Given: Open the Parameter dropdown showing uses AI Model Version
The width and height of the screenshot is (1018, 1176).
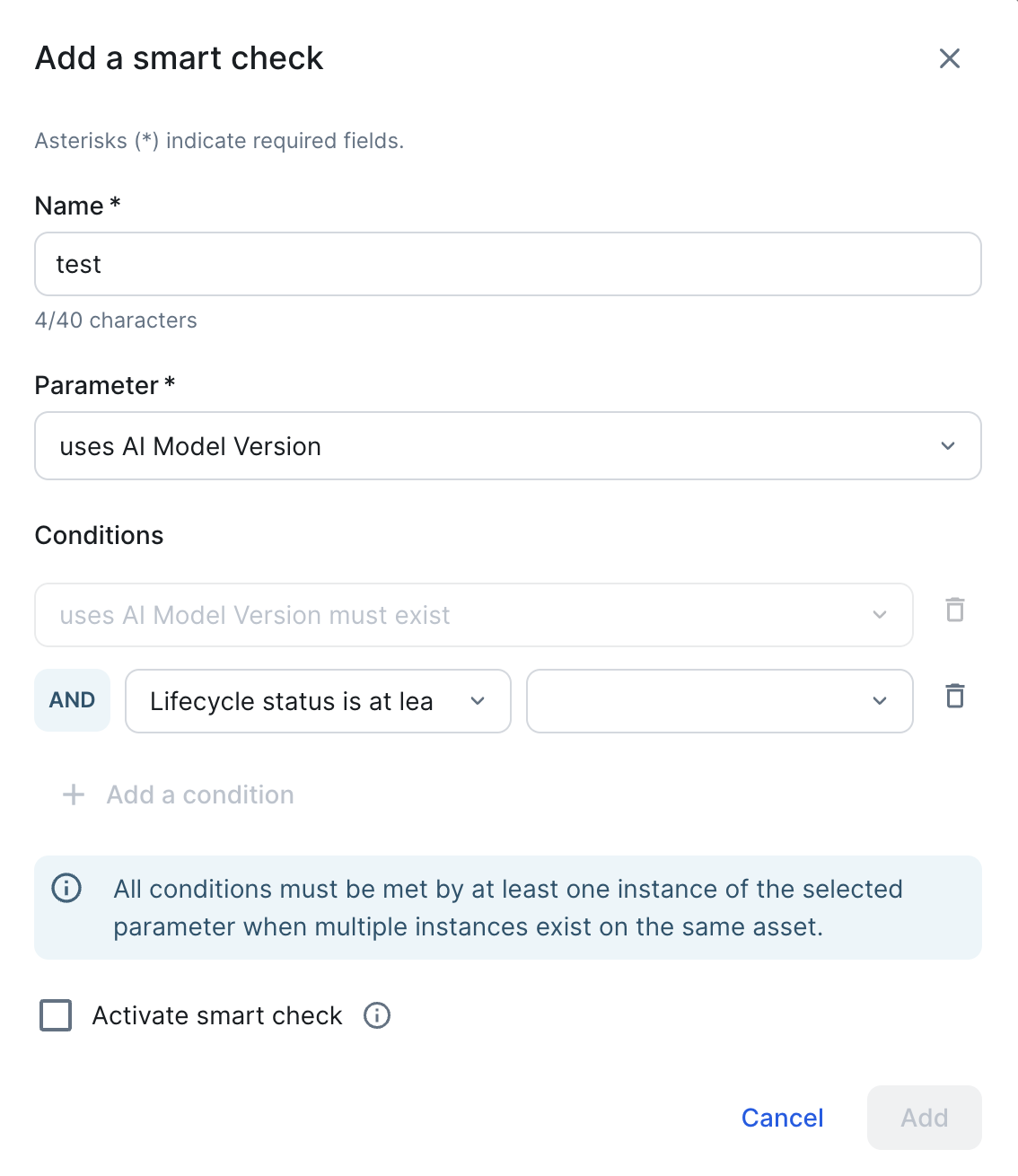Looking at the screenshot, I should pos(508,446).
